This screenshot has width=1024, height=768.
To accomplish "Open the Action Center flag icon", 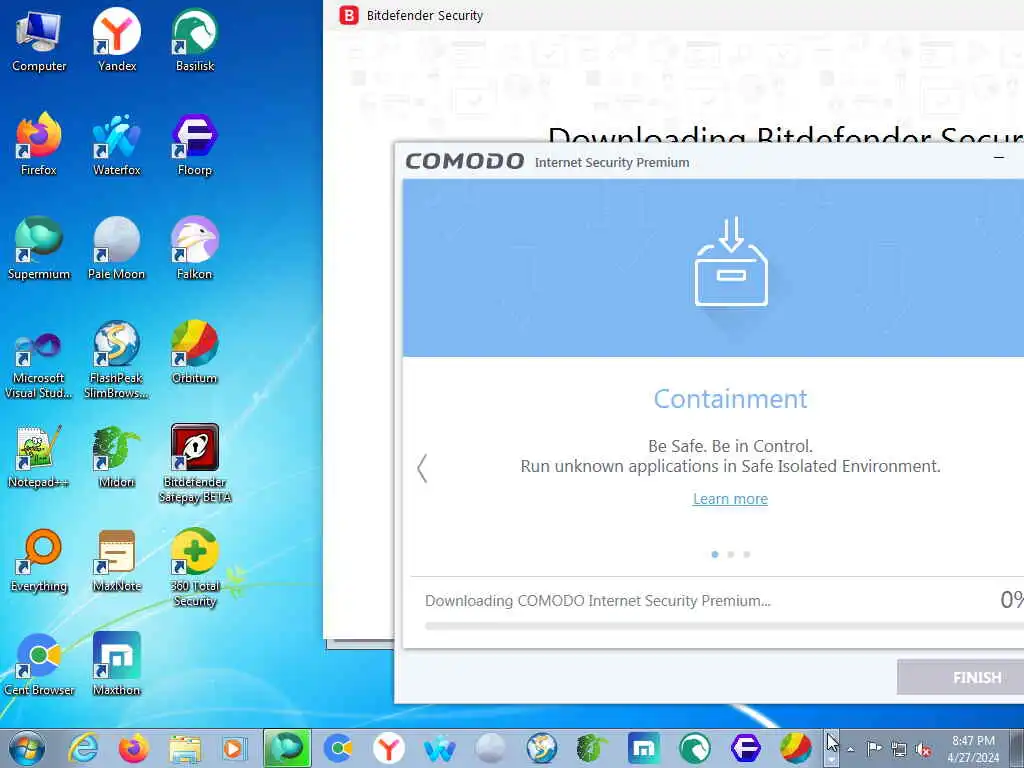I will [x=874, y=748].
